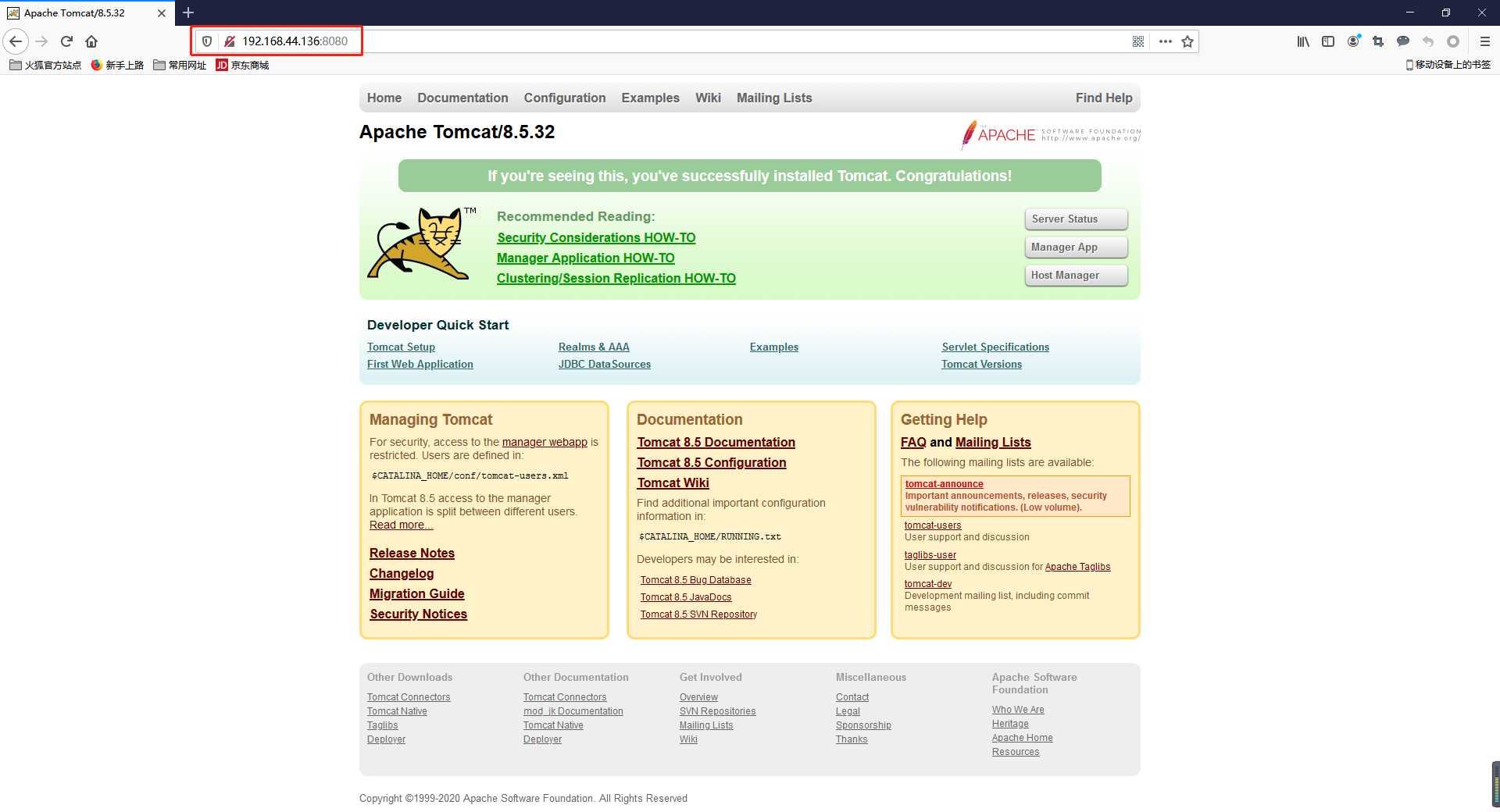Open the Changelog link
This screenshot has height=812, width=1500.
(402, 573)
